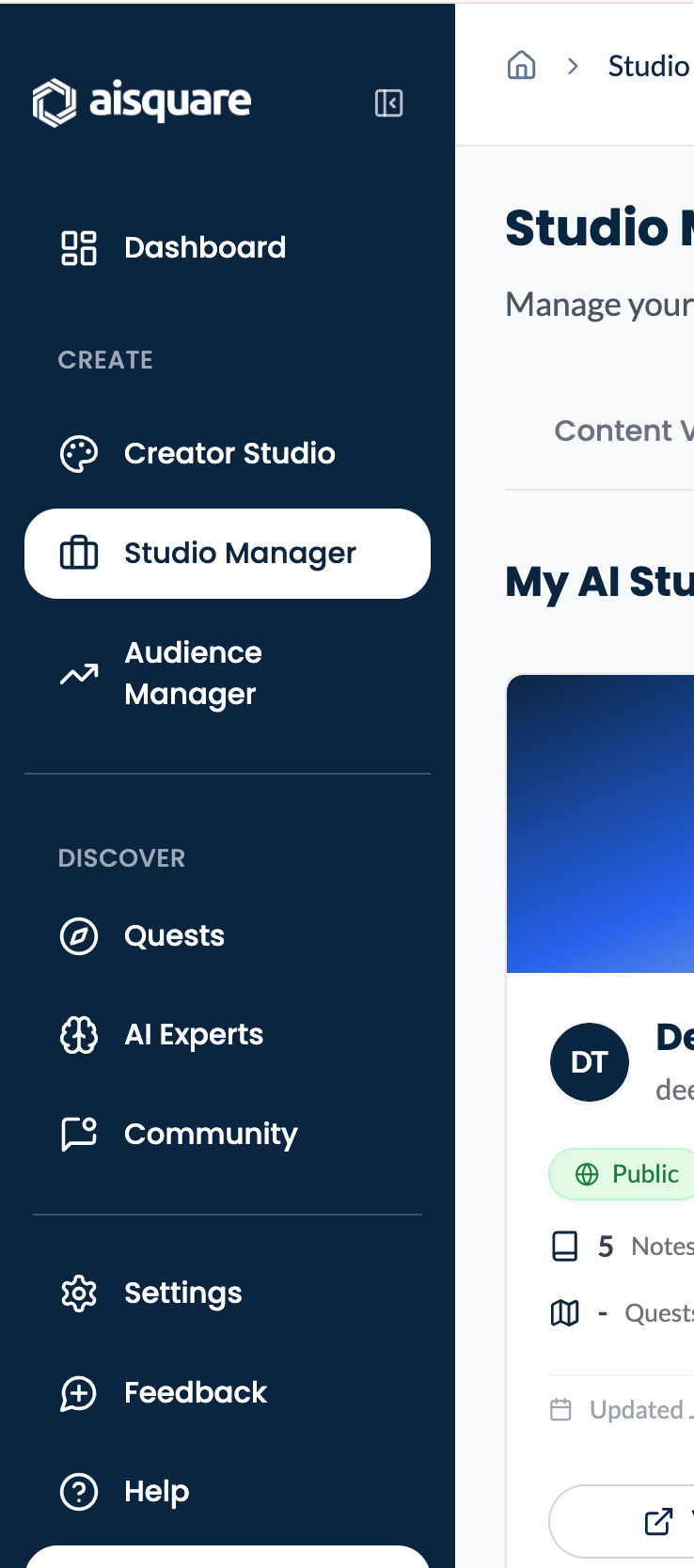Click the Creator Studio palette icon
The width and height of the screenshot is (694, 1568).
pos(79,454)
